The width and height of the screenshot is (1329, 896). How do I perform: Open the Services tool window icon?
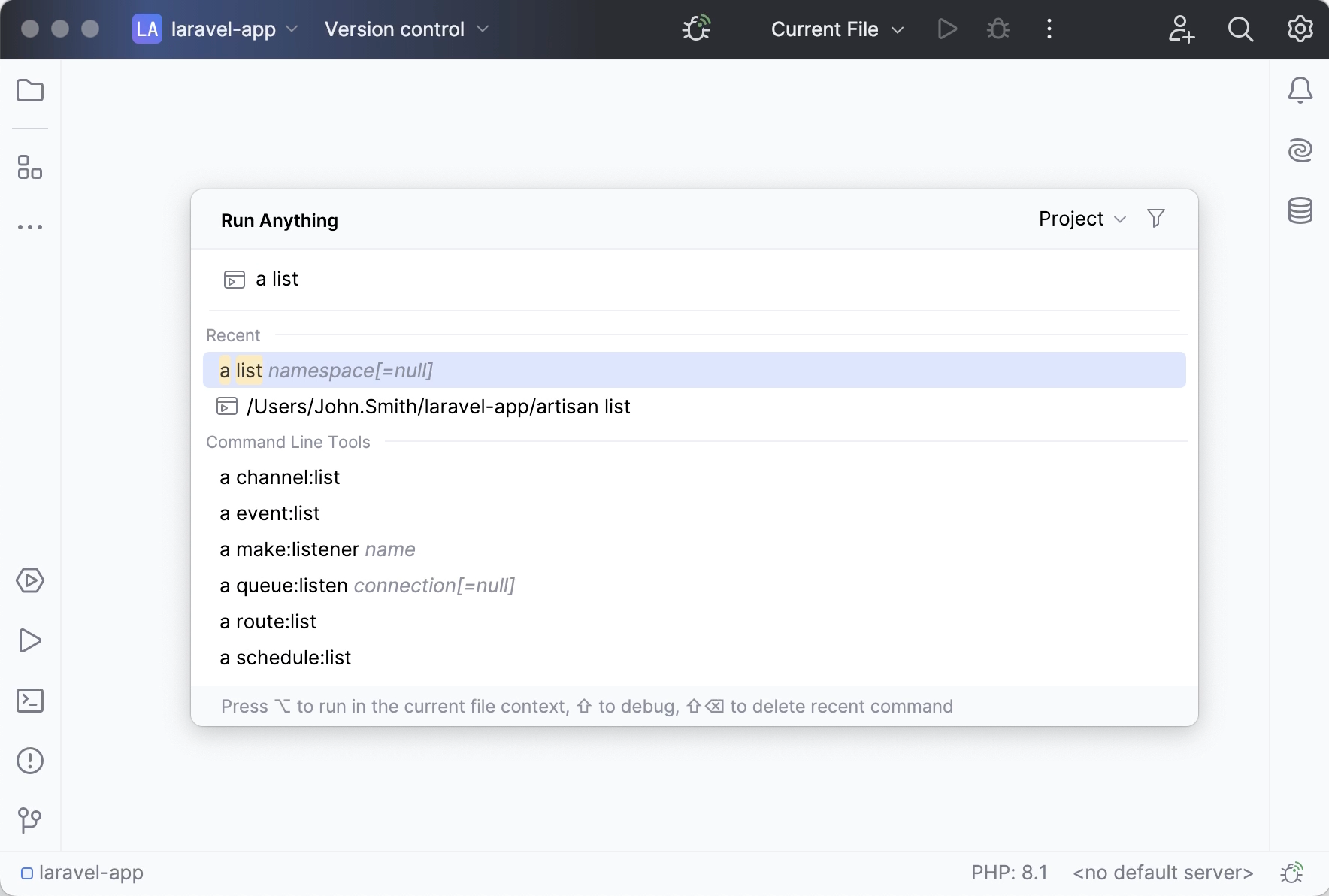pos(30,580)
